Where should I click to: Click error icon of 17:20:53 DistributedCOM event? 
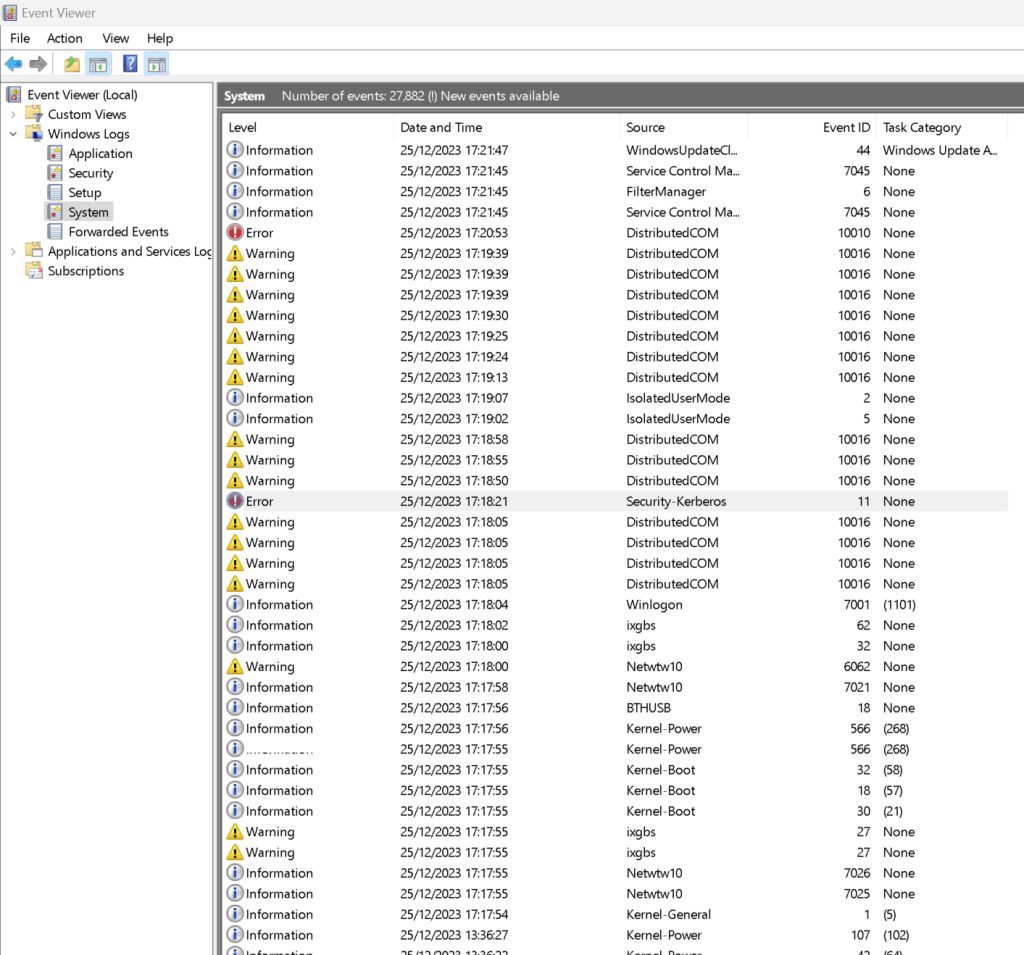point(235,233)
